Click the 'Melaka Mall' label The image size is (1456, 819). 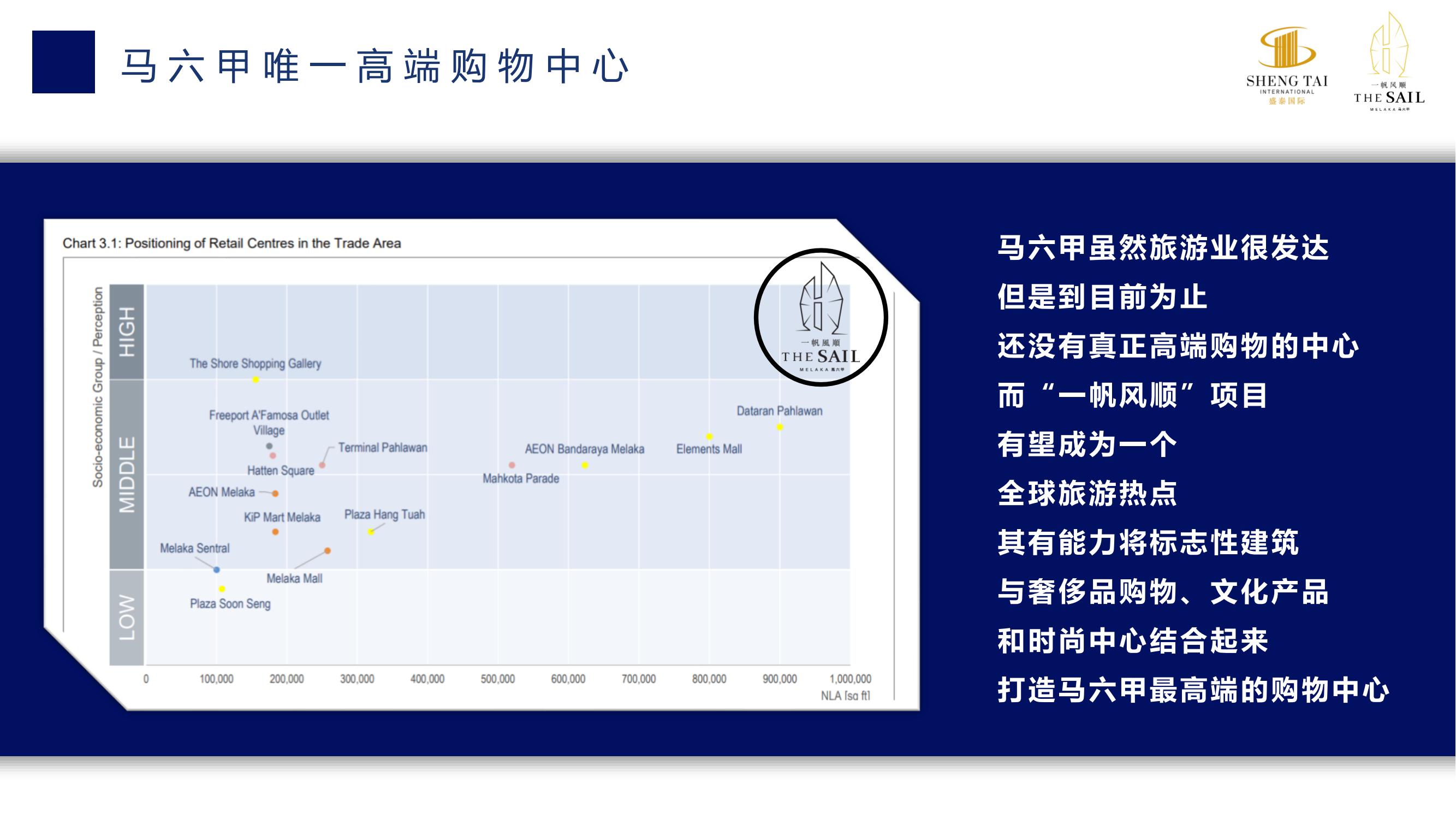(294, 578)
